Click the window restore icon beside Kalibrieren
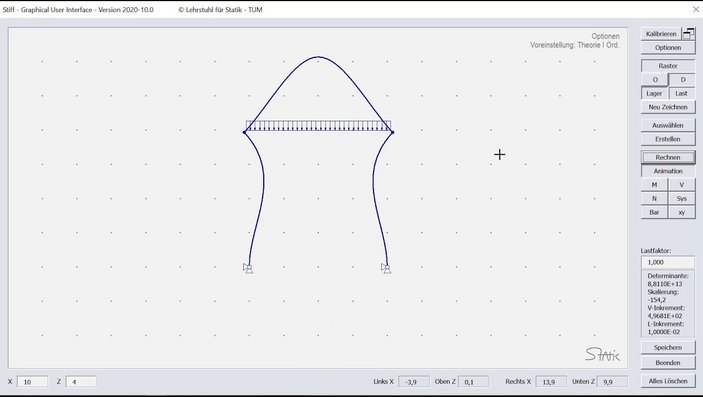703x397 pixels. coord(688,34)
